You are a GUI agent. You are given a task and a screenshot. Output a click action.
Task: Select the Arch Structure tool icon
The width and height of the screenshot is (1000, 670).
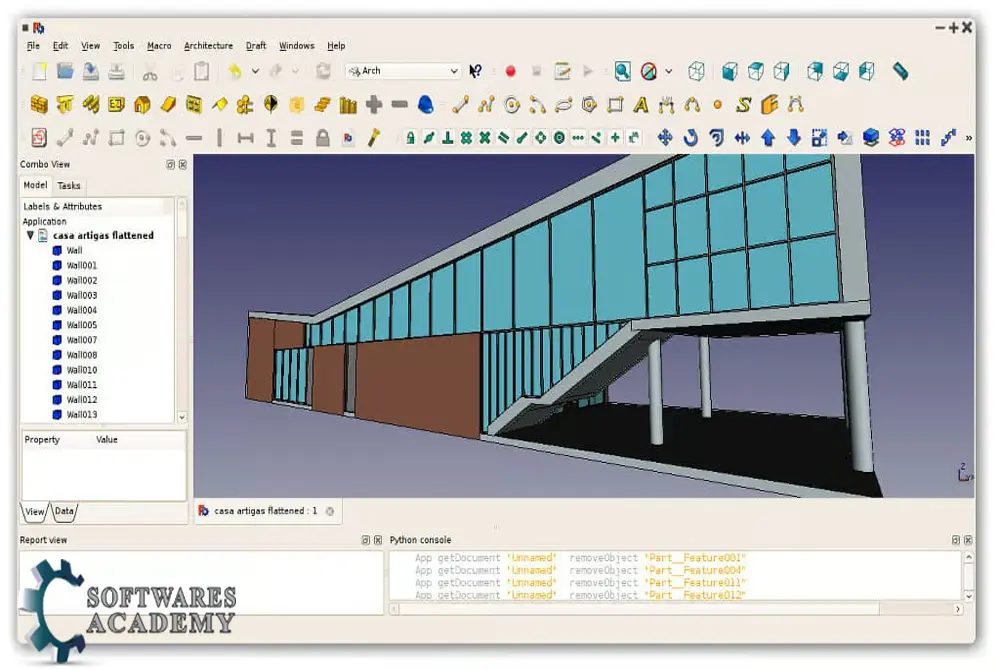pyautogui.click(x=64, y=105)
